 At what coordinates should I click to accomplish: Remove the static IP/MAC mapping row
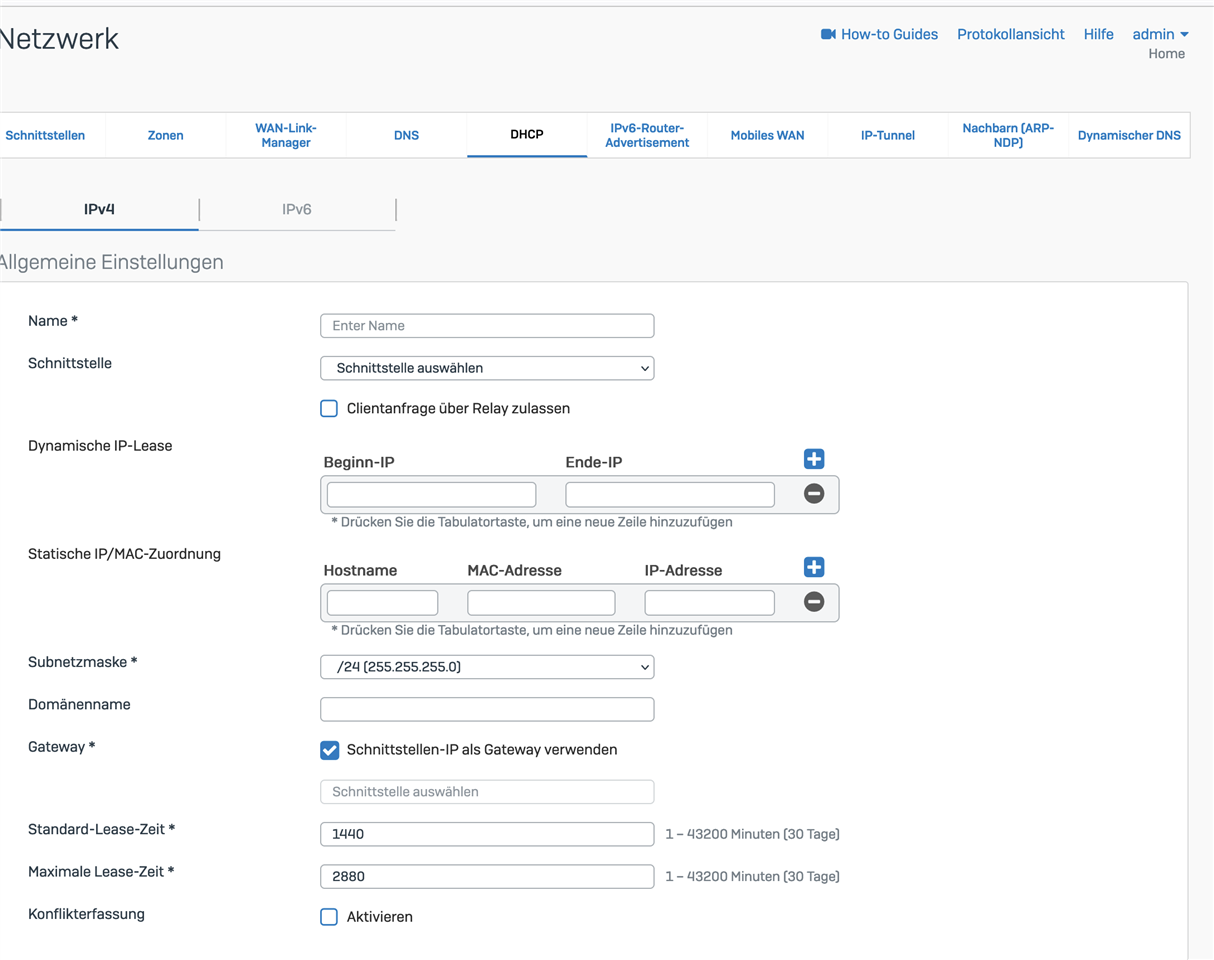(814, 602)
